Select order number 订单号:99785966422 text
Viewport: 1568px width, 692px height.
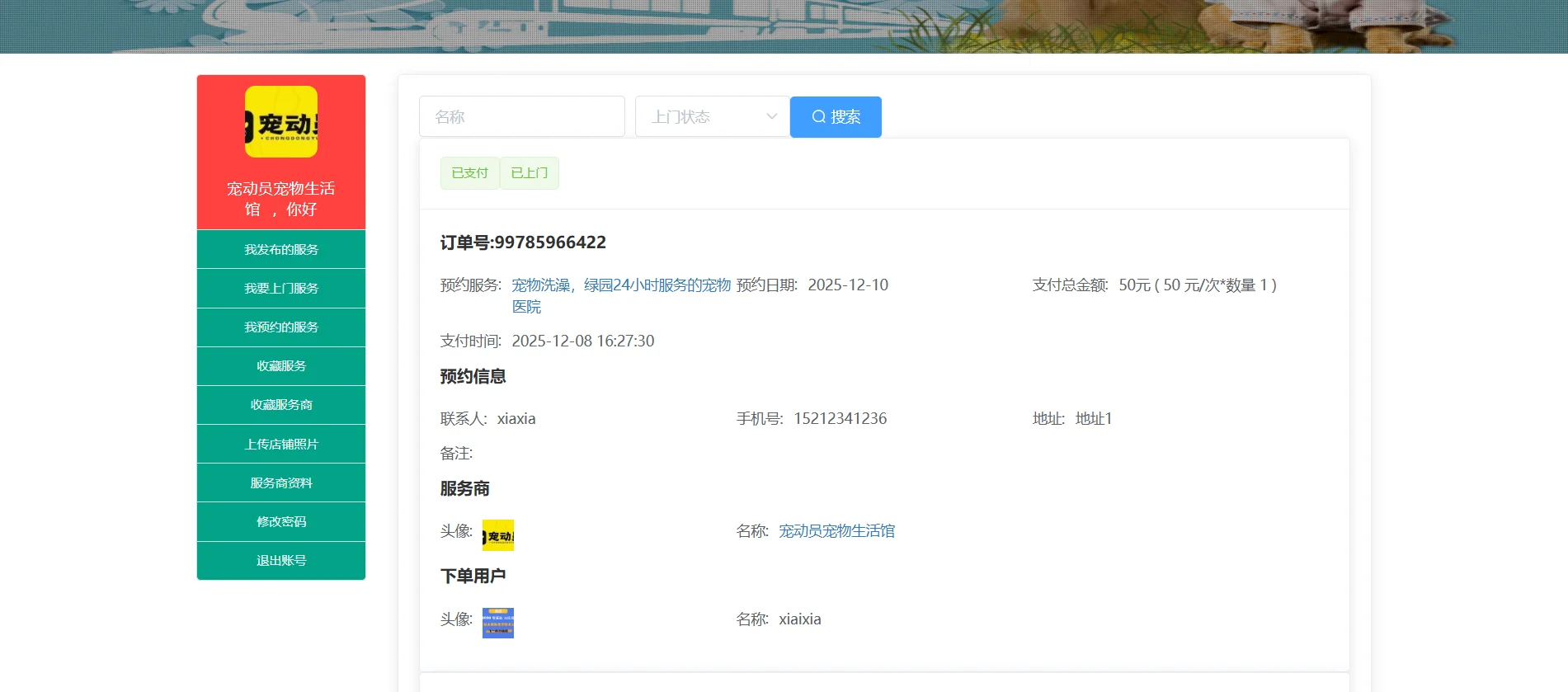pyautogui.click(x=523, y=242)
